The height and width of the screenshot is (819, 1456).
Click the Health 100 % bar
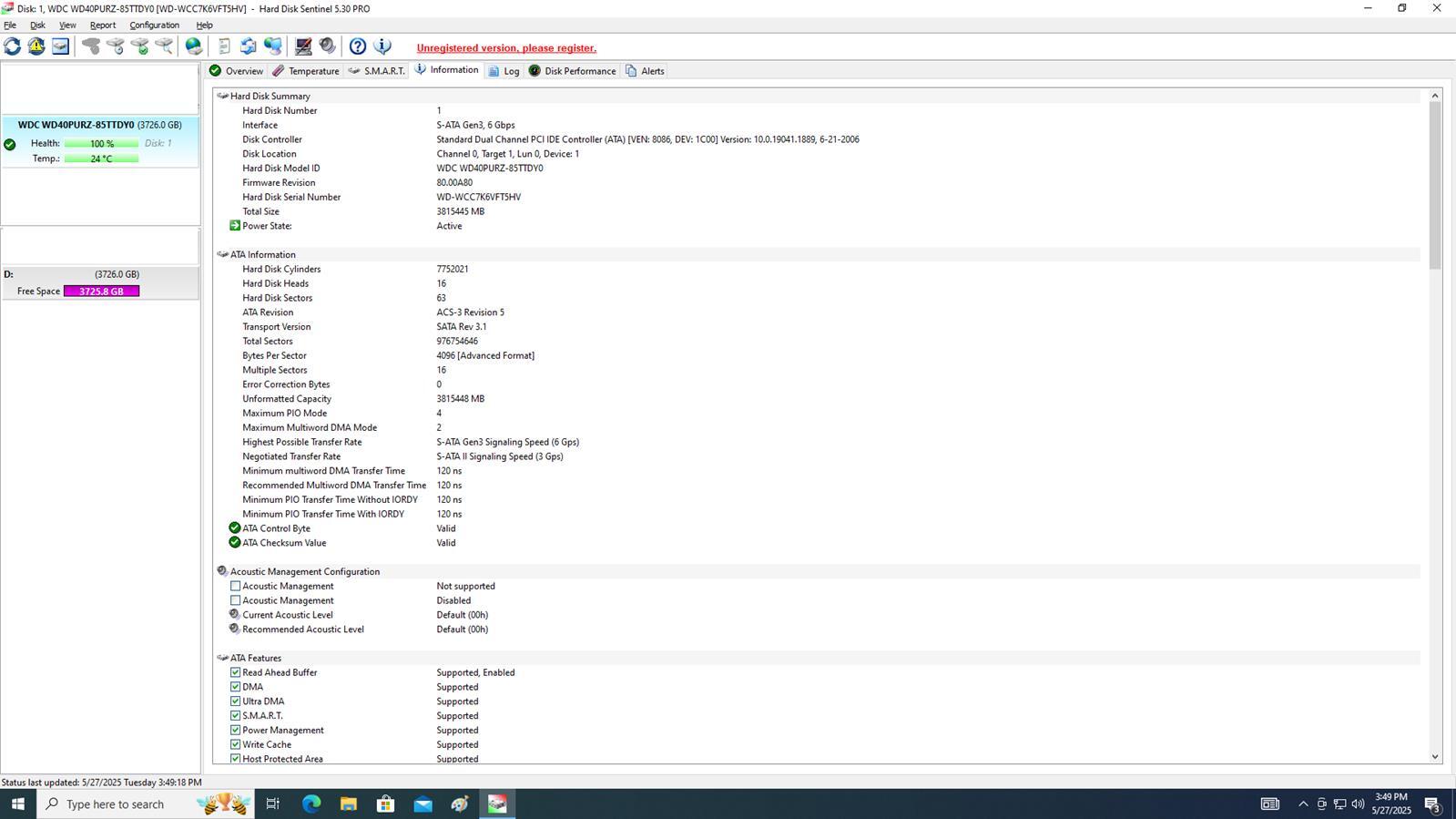[x=101, y=144]
